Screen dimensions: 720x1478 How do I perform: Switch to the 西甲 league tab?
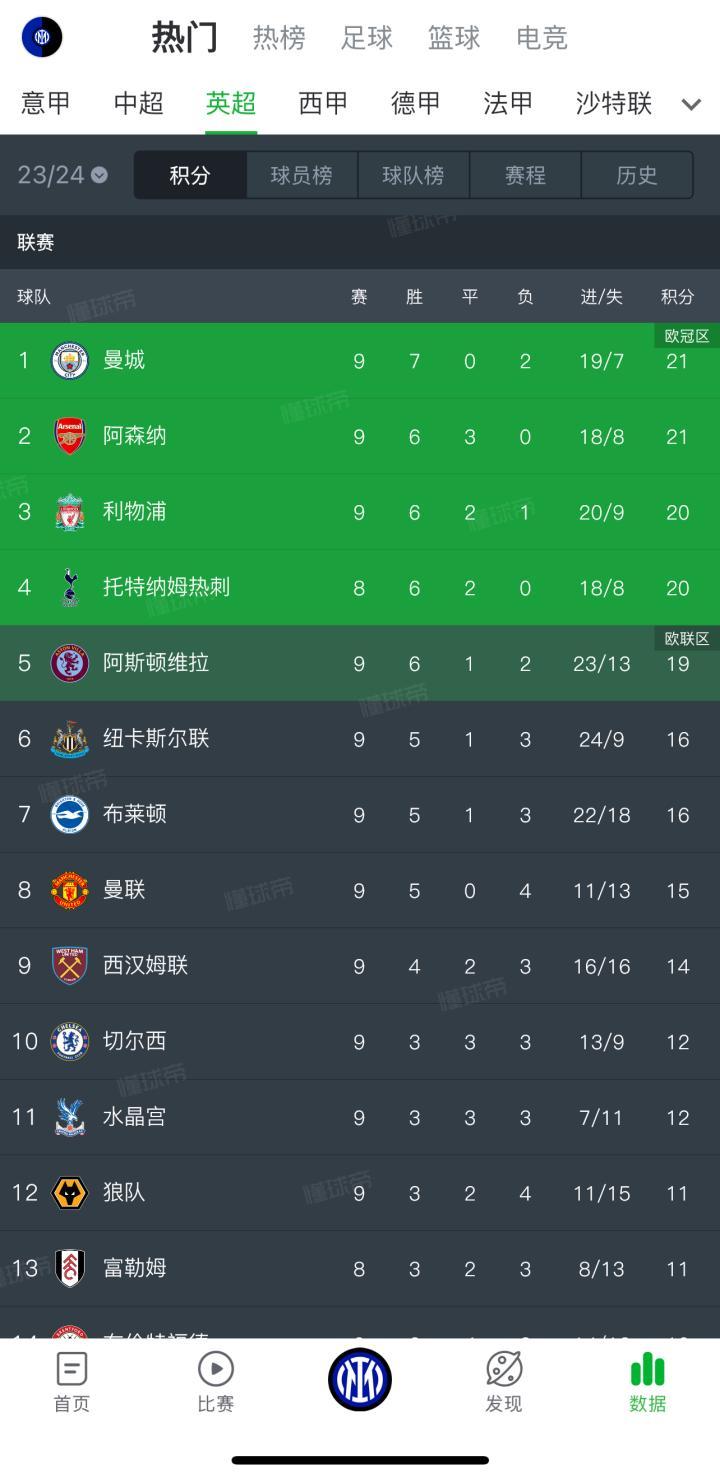pos(323,103)
